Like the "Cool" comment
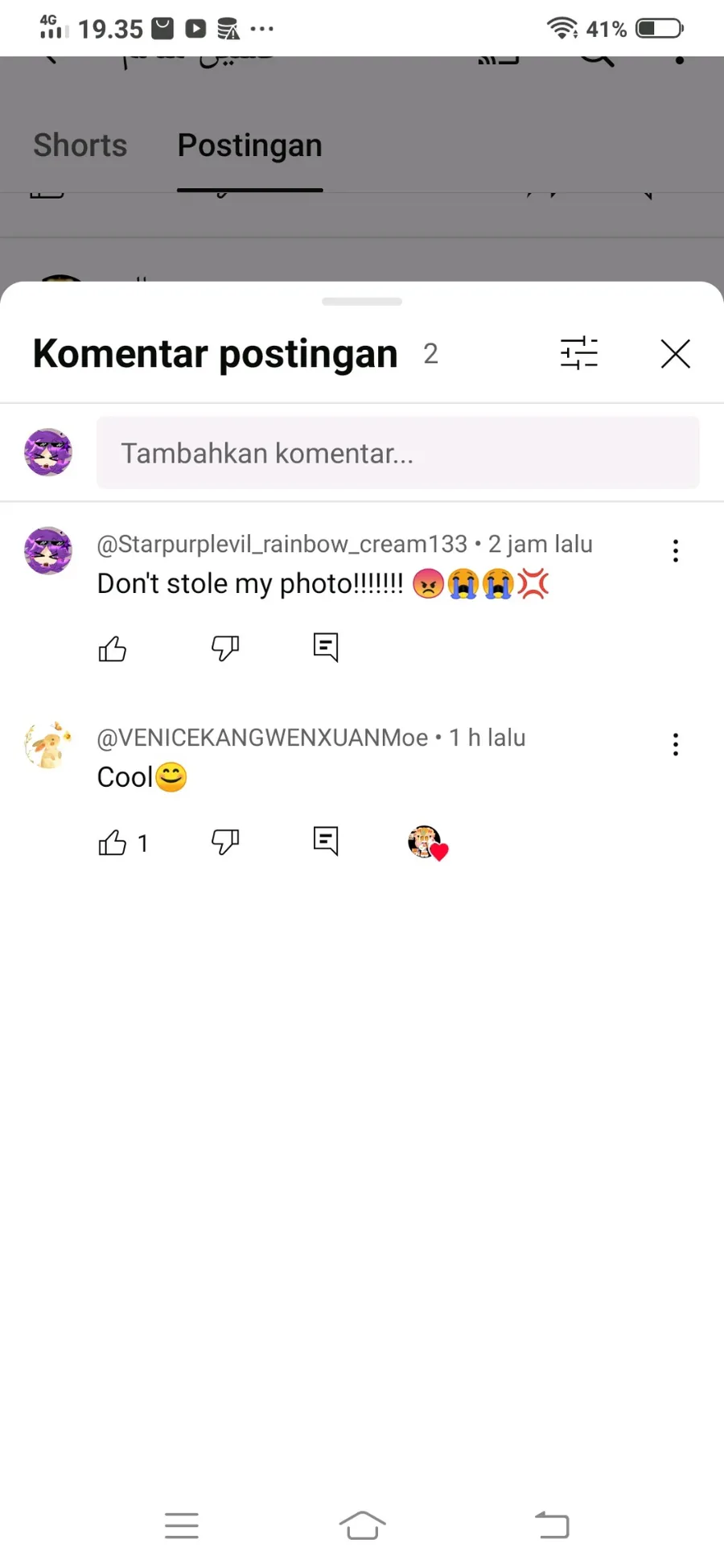This screenshot has height=1568, width=724. pos(113,842)
